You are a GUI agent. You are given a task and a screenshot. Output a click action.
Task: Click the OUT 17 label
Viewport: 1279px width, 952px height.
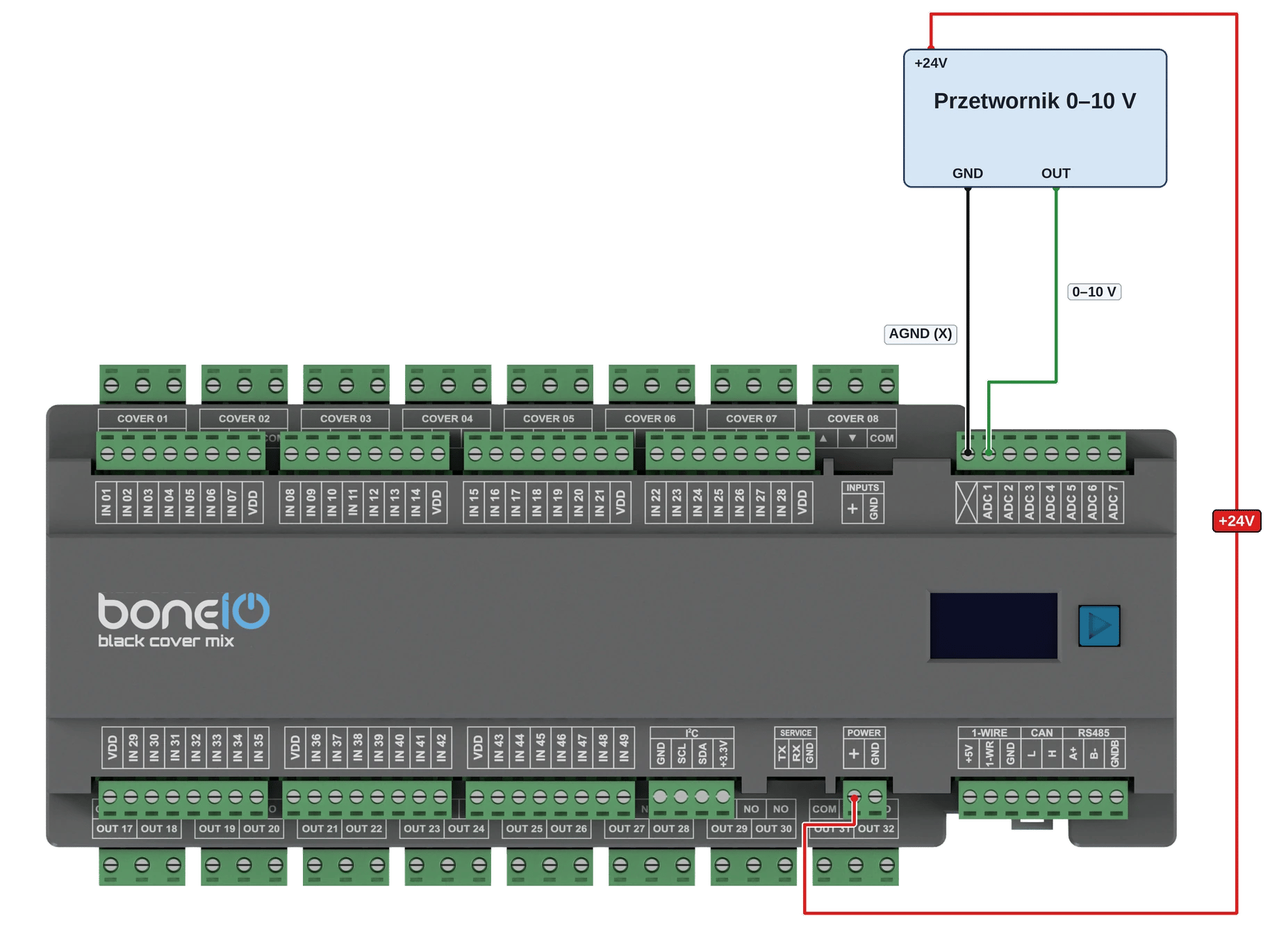coord(115,828)
